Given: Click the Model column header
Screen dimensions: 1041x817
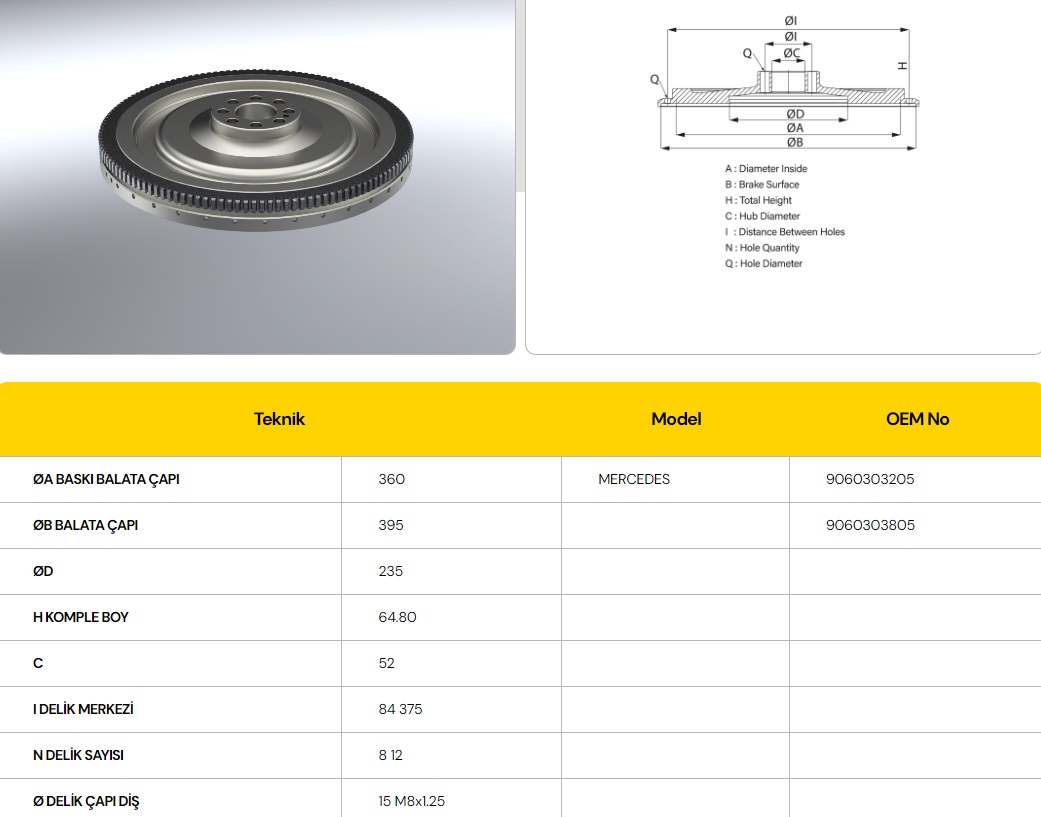Looking at the screenshot, I should click(x=676, y=419).
